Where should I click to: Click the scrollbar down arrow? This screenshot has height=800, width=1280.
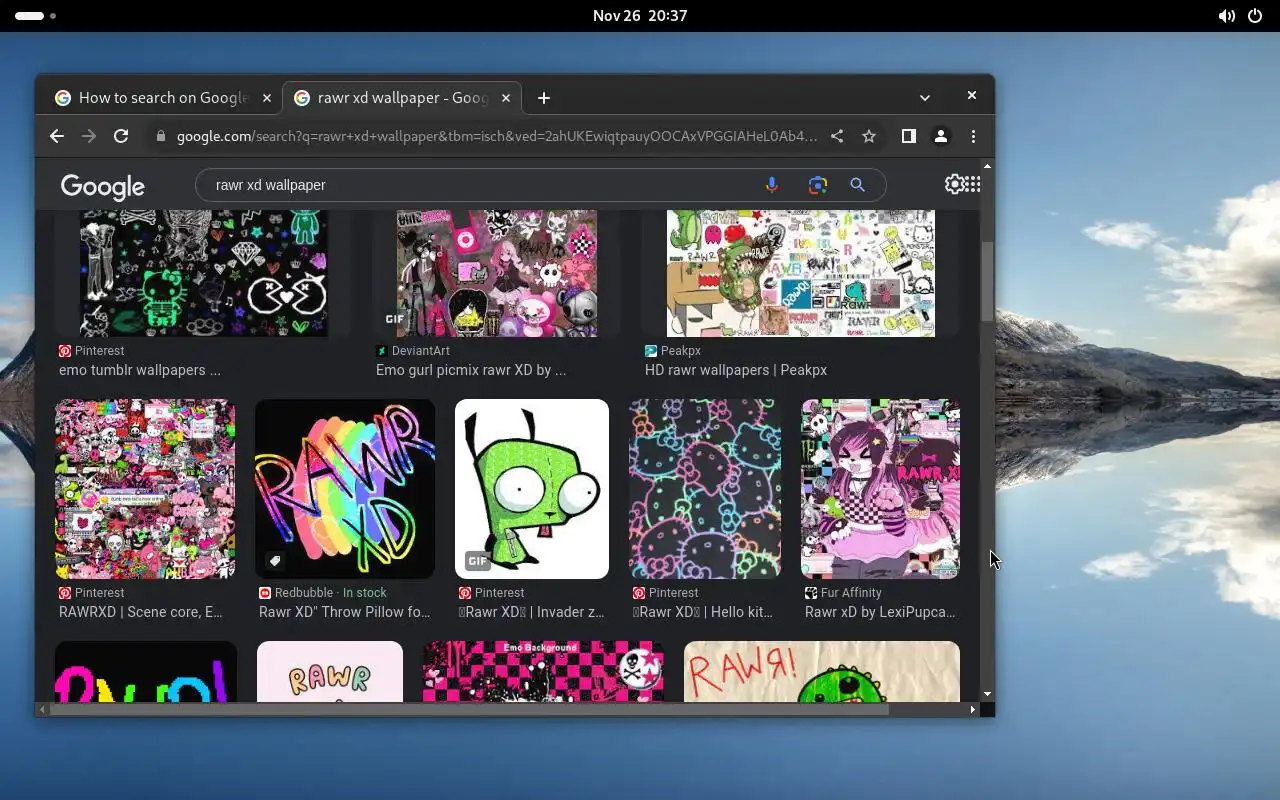[x=988, y=694]
